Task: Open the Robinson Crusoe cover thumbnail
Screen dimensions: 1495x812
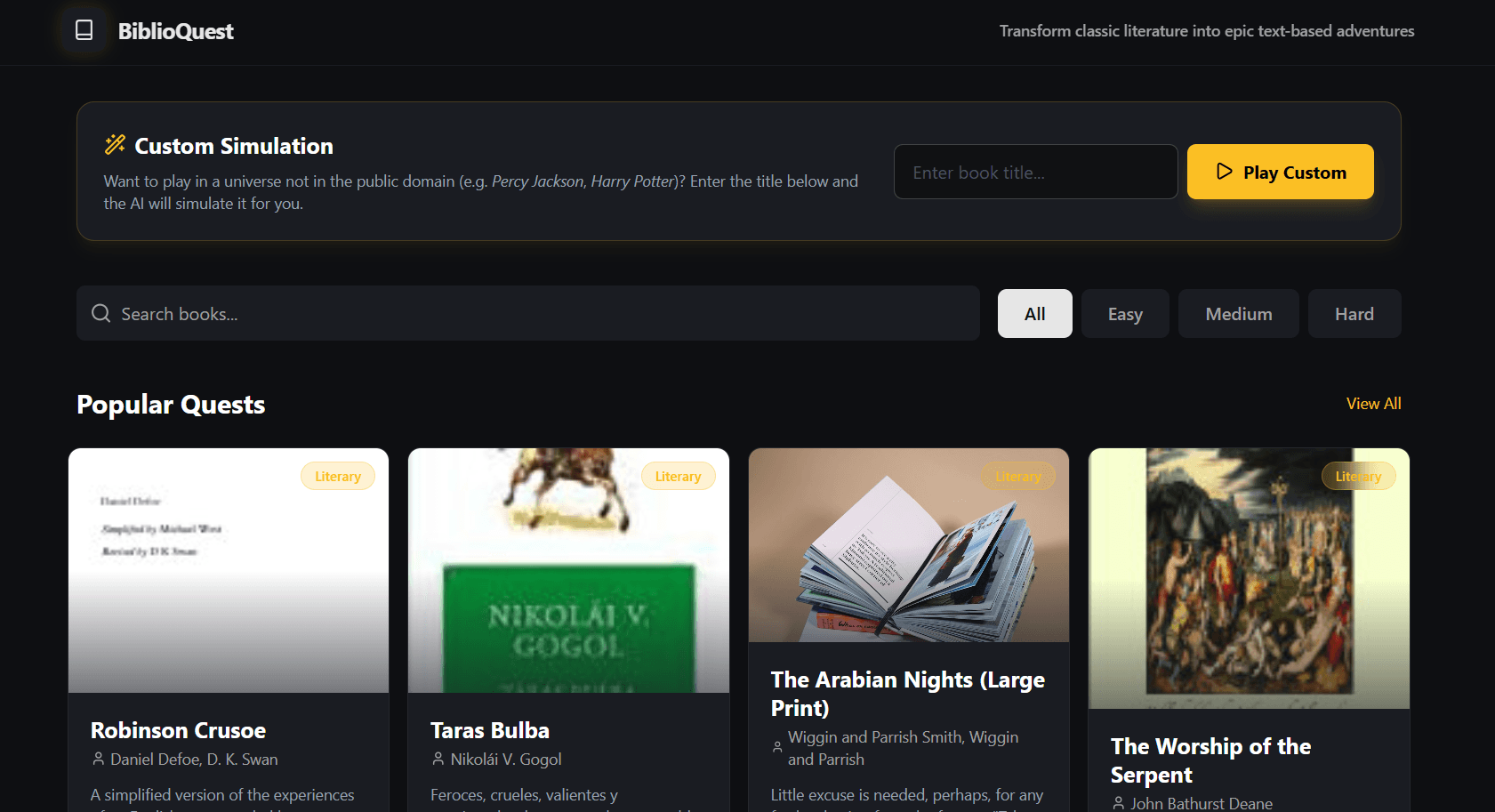Action: [229, 570]
